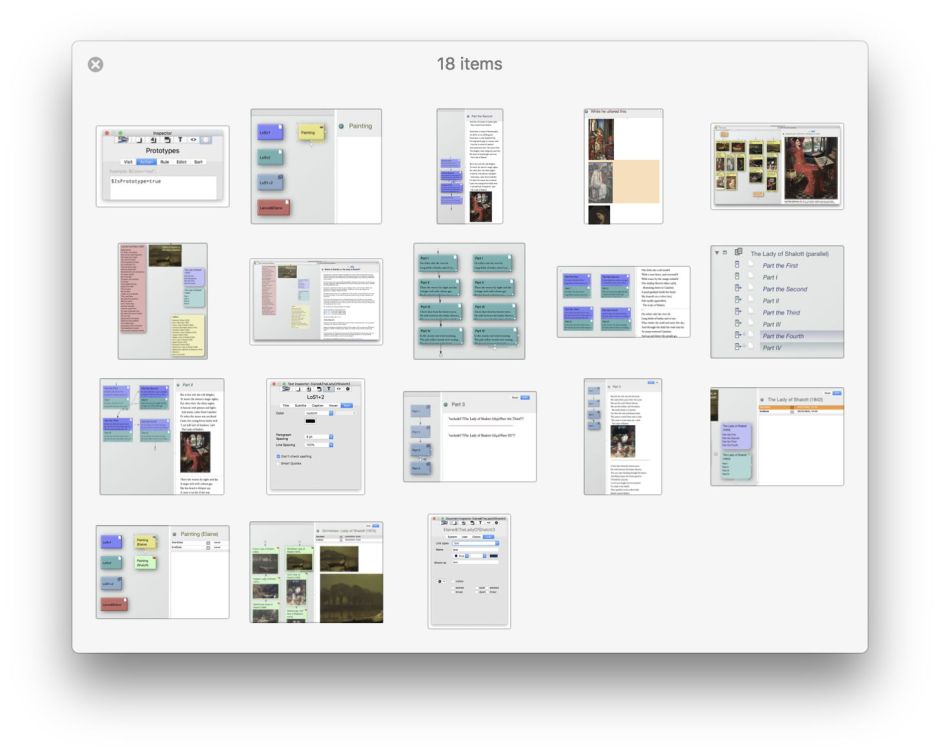Select the Painting (Elaine) thumbnail
940x756 pixels.
pos(163,571)
